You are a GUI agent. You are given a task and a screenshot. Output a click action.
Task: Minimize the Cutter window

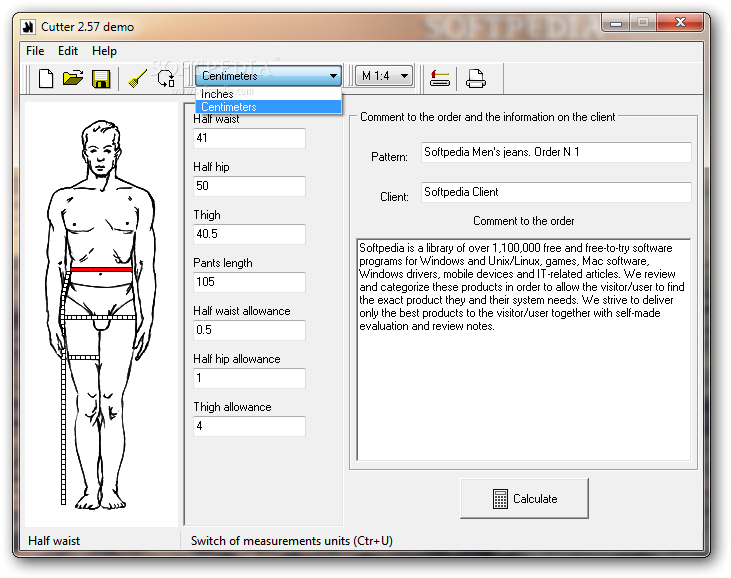[x=616, y=23]
